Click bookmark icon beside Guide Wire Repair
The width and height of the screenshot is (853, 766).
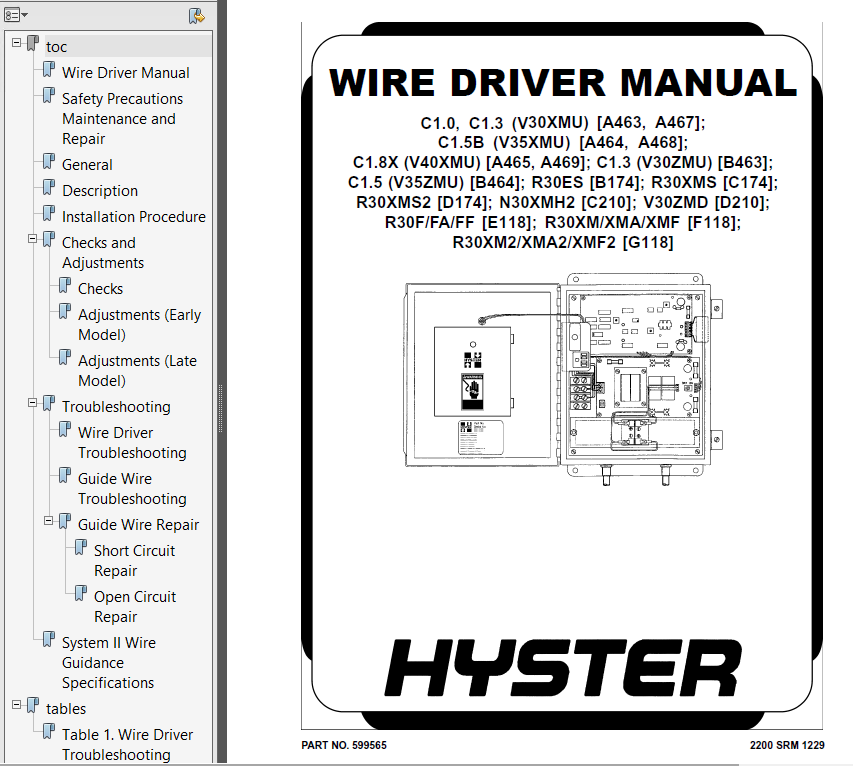pos(65,522)
